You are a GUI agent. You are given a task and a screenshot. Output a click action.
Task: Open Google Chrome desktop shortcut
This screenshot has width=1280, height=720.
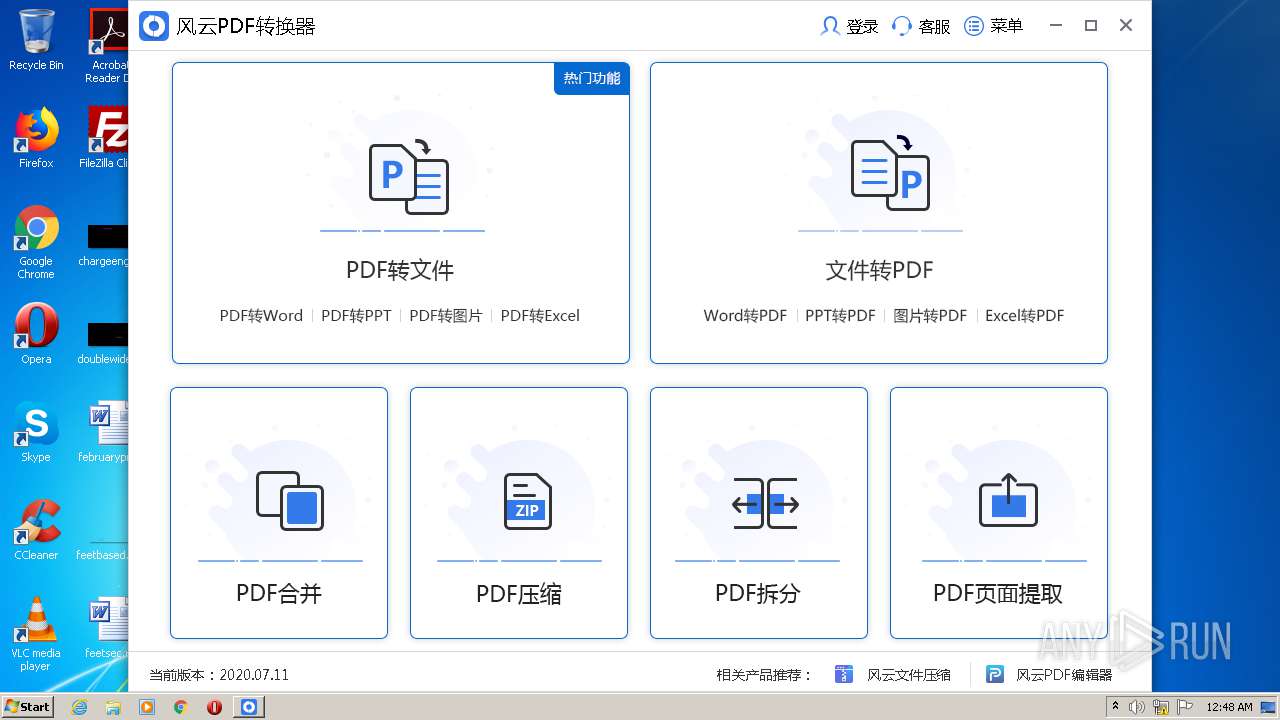pos(36,243)
